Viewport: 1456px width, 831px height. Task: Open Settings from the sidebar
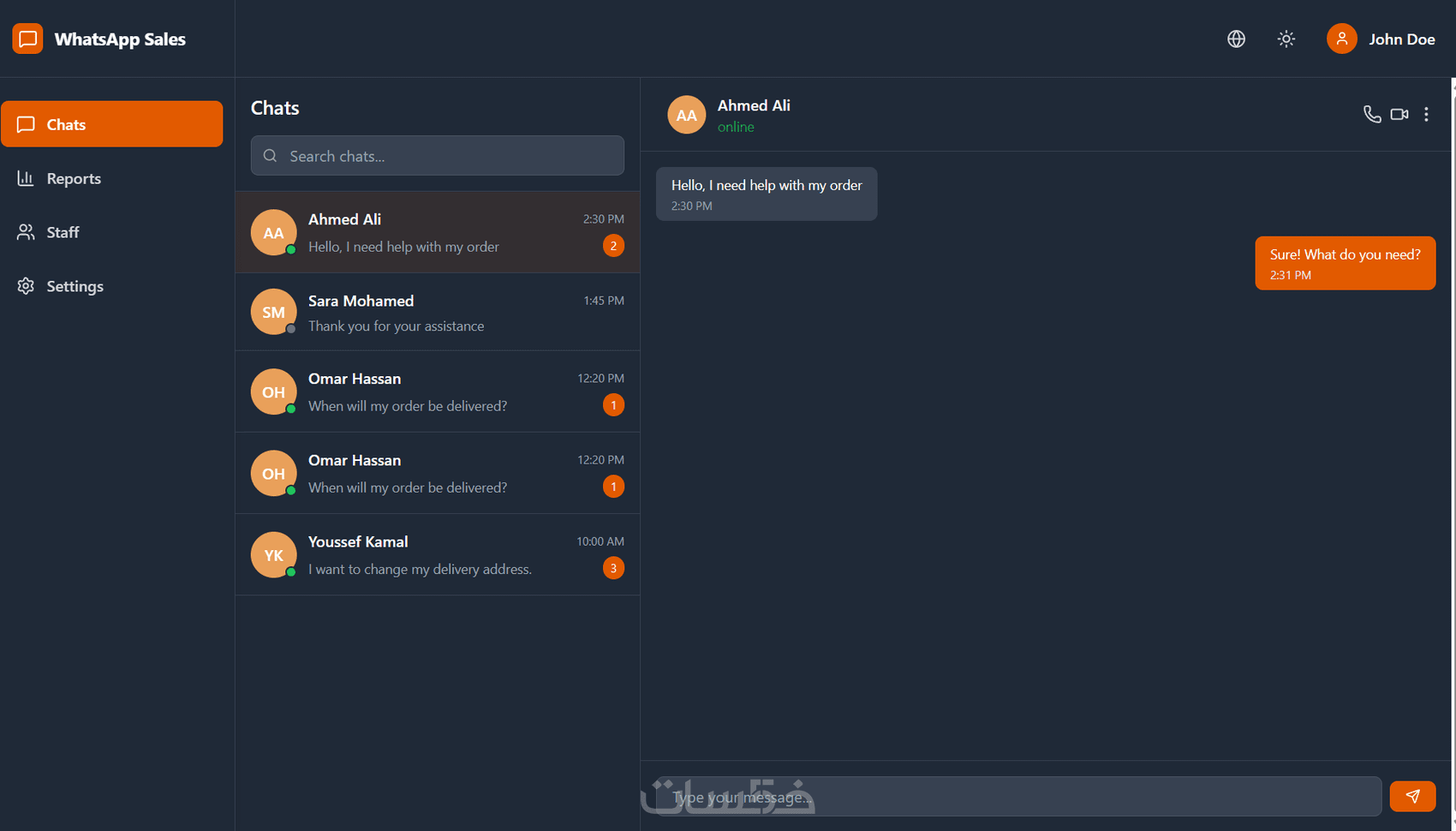click(112, 286)
